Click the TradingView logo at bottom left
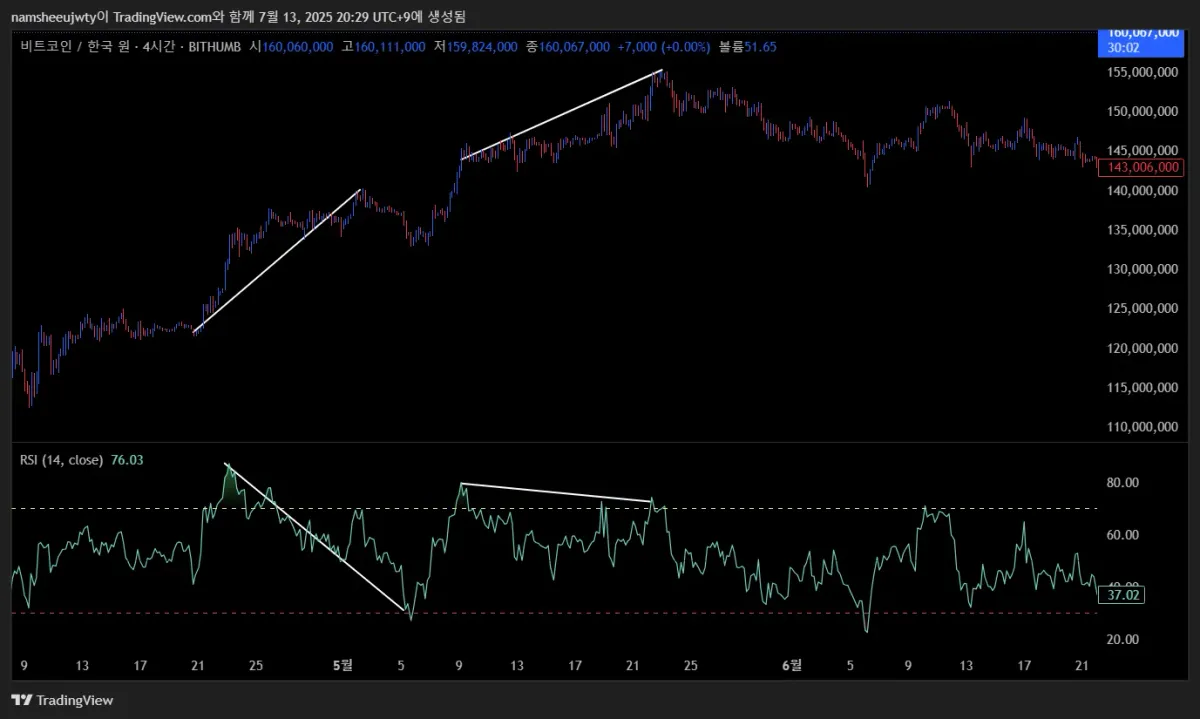The height and width of the screenshot is (719, 1200). point(62,700)
